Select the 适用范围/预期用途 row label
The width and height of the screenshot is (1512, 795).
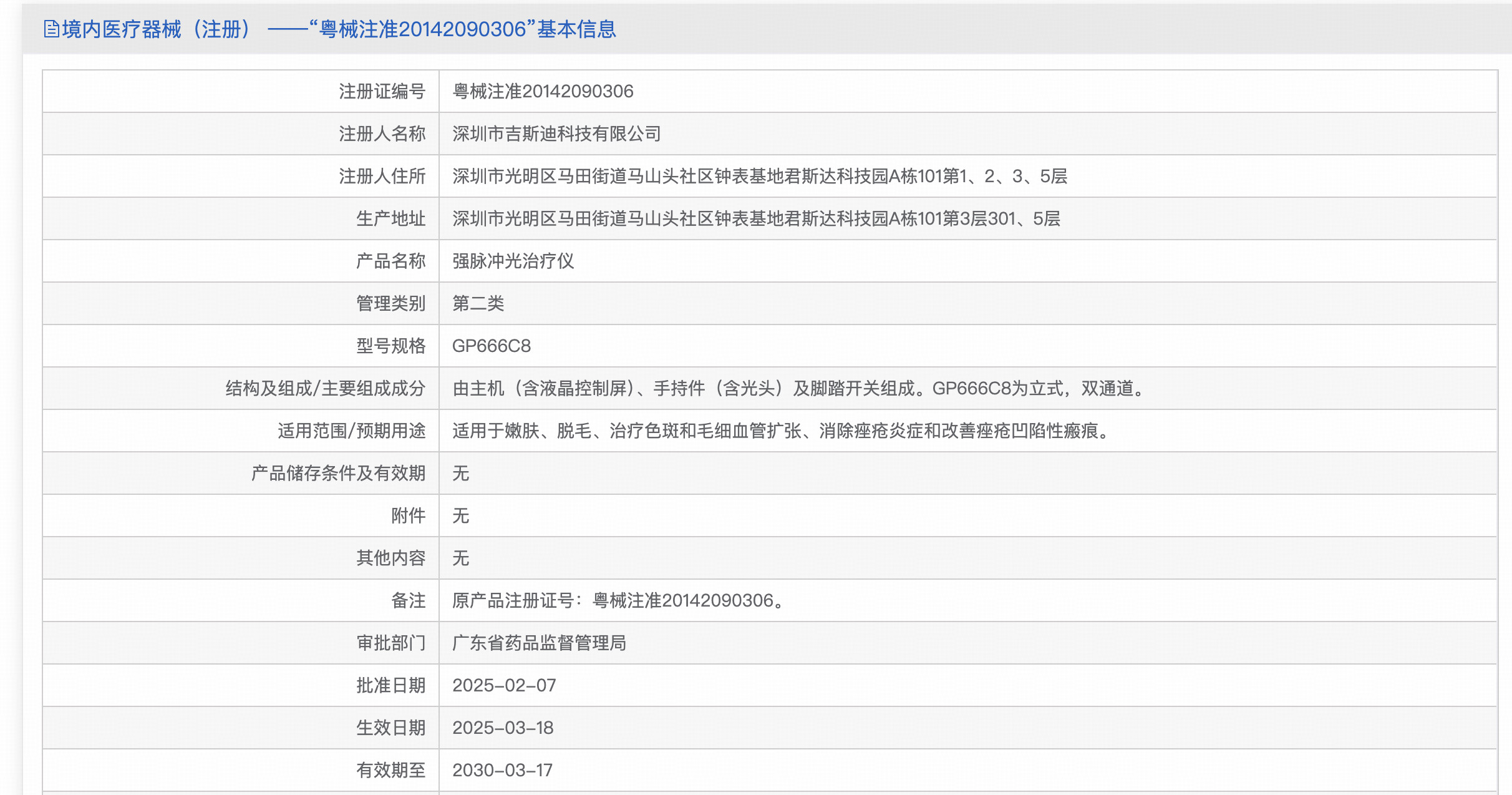pyautogui.click(x=352, y=431)
